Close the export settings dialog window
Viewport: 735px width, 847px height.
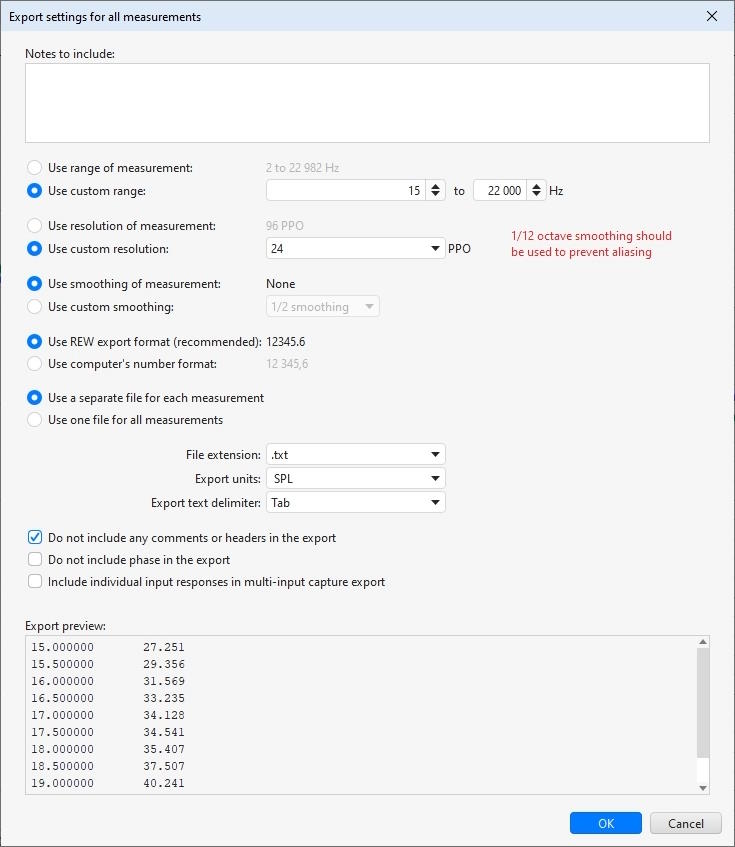coord(712,16)
